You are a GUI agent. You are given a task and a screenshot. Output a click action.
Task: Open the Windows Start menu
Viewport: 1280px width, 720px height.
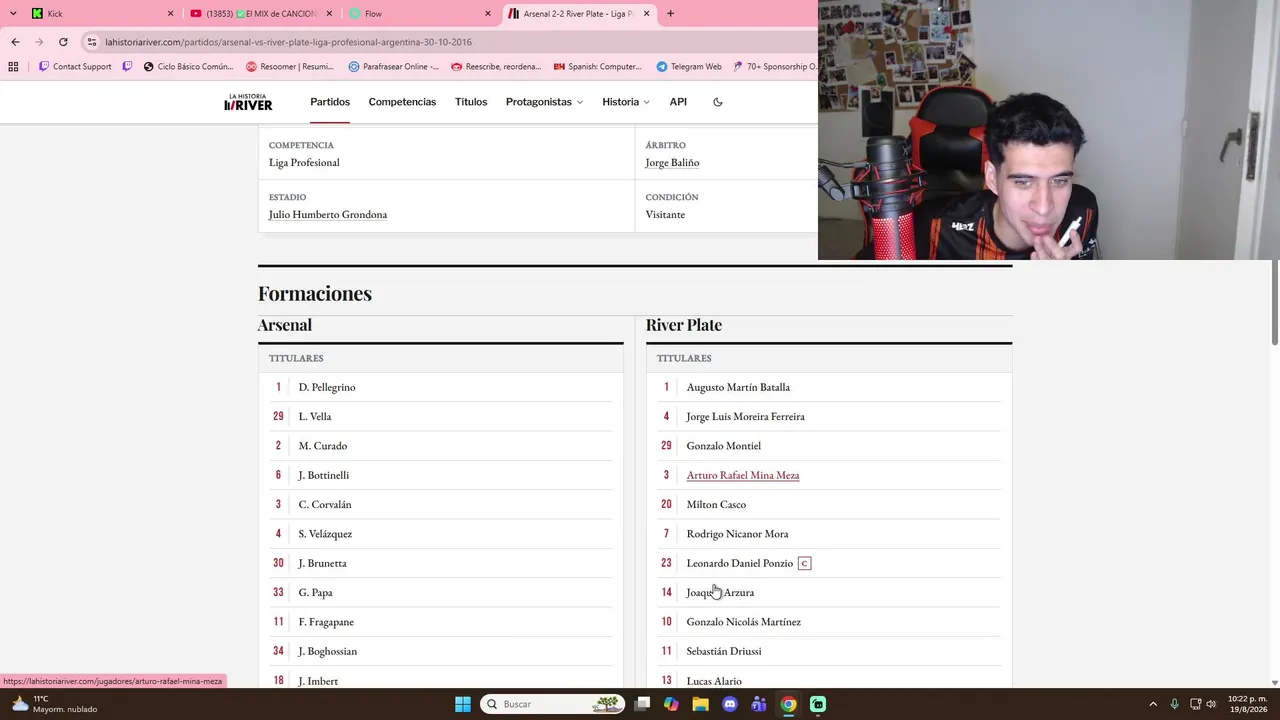click(462, 704)
